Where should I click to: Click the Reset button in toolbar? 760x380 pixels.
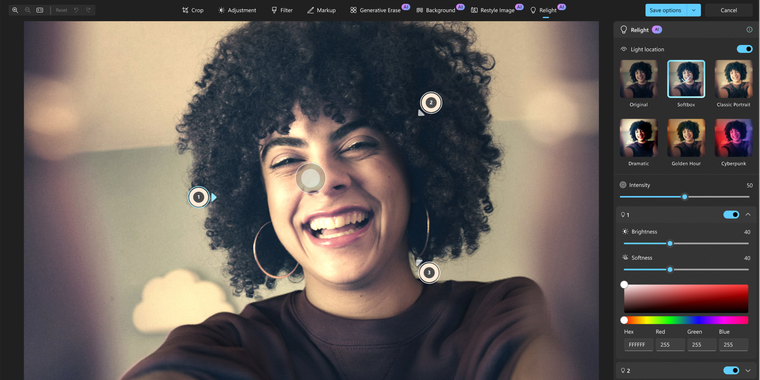coord(61,10)
